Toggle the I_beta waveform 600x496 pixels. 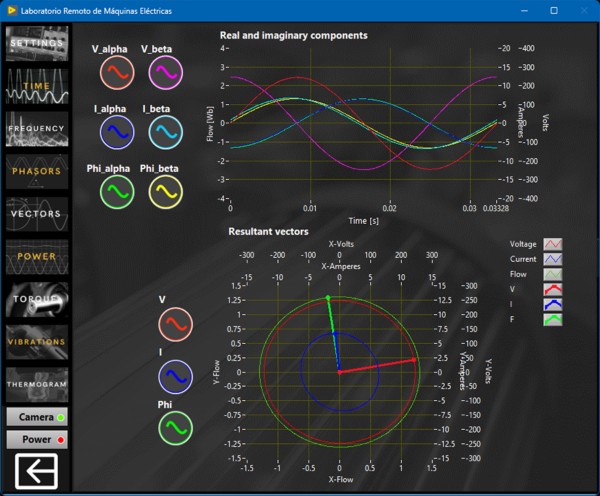coord(165,131)
